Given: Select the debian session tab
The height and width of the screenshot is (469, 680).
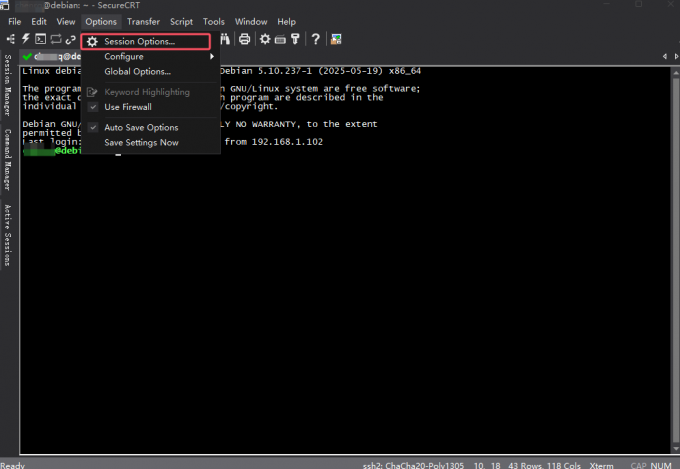Looking at the screenshot, I should click(x=51, y=56).
